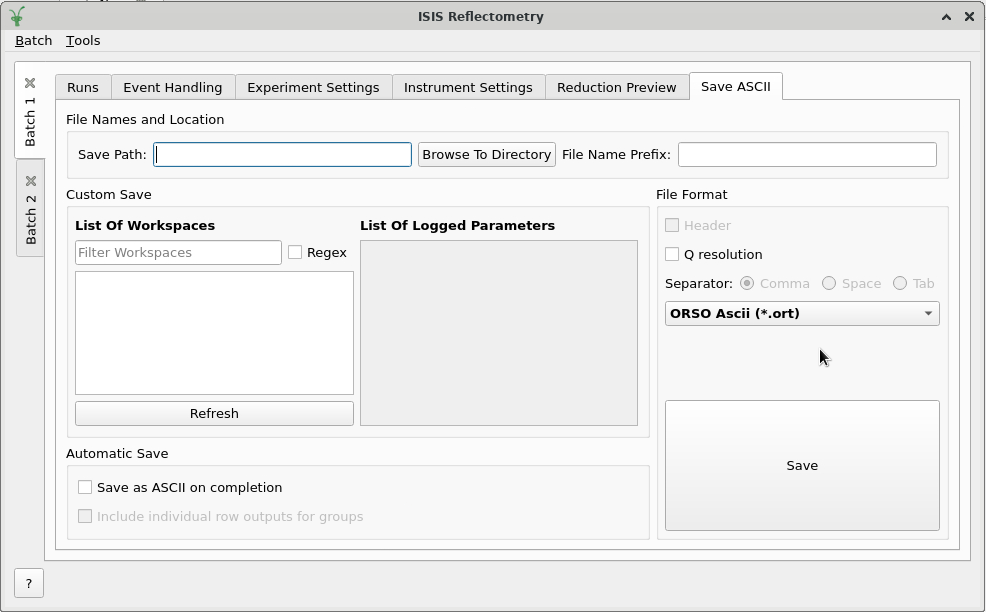
Task: Open the Tools menu
Action: click(x=83, y=40)
